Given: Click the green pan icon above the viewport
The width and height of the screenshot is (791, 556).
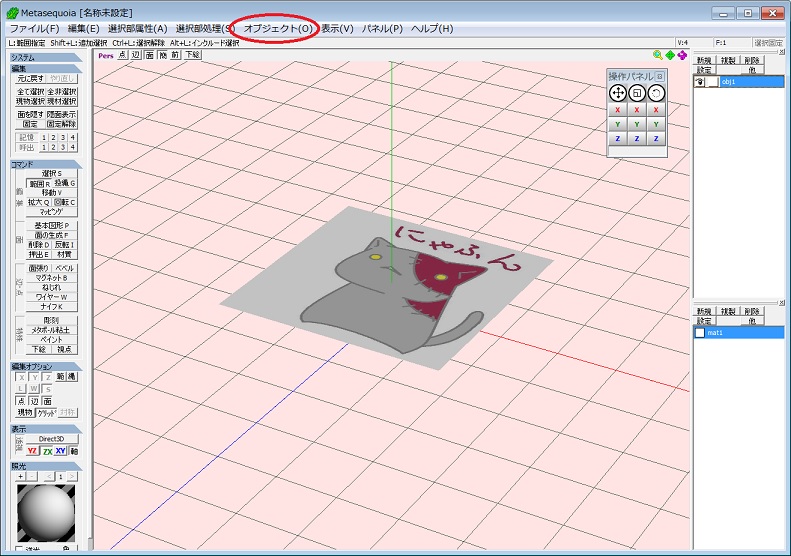Looking at the screenshot, I should click(x=670, y=56).
